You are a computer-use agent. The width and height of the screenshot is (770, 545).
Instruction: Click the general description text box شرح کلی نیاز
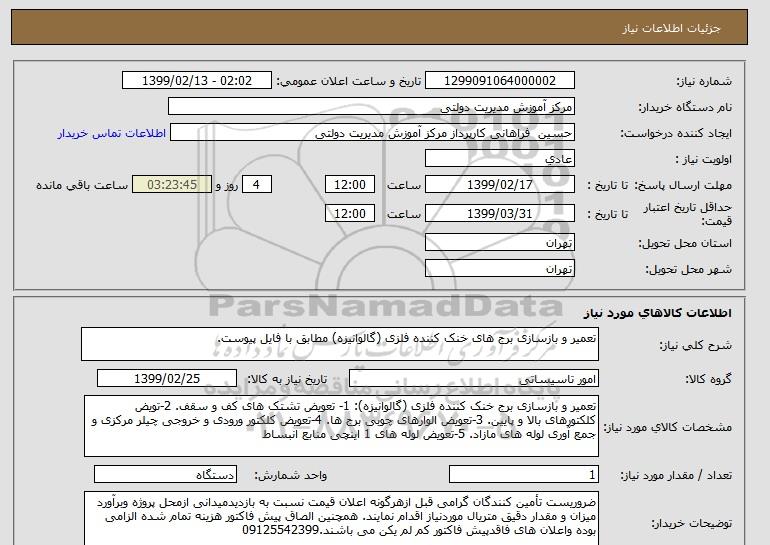pyautogui.click(x=340, y=344)
